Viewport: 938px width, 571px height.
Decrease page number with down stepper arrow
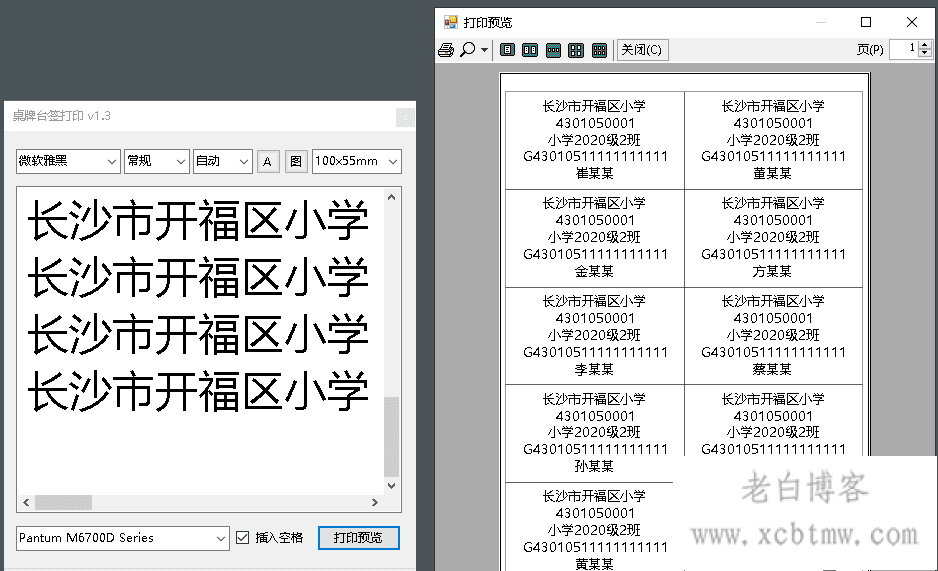point(925,54)
